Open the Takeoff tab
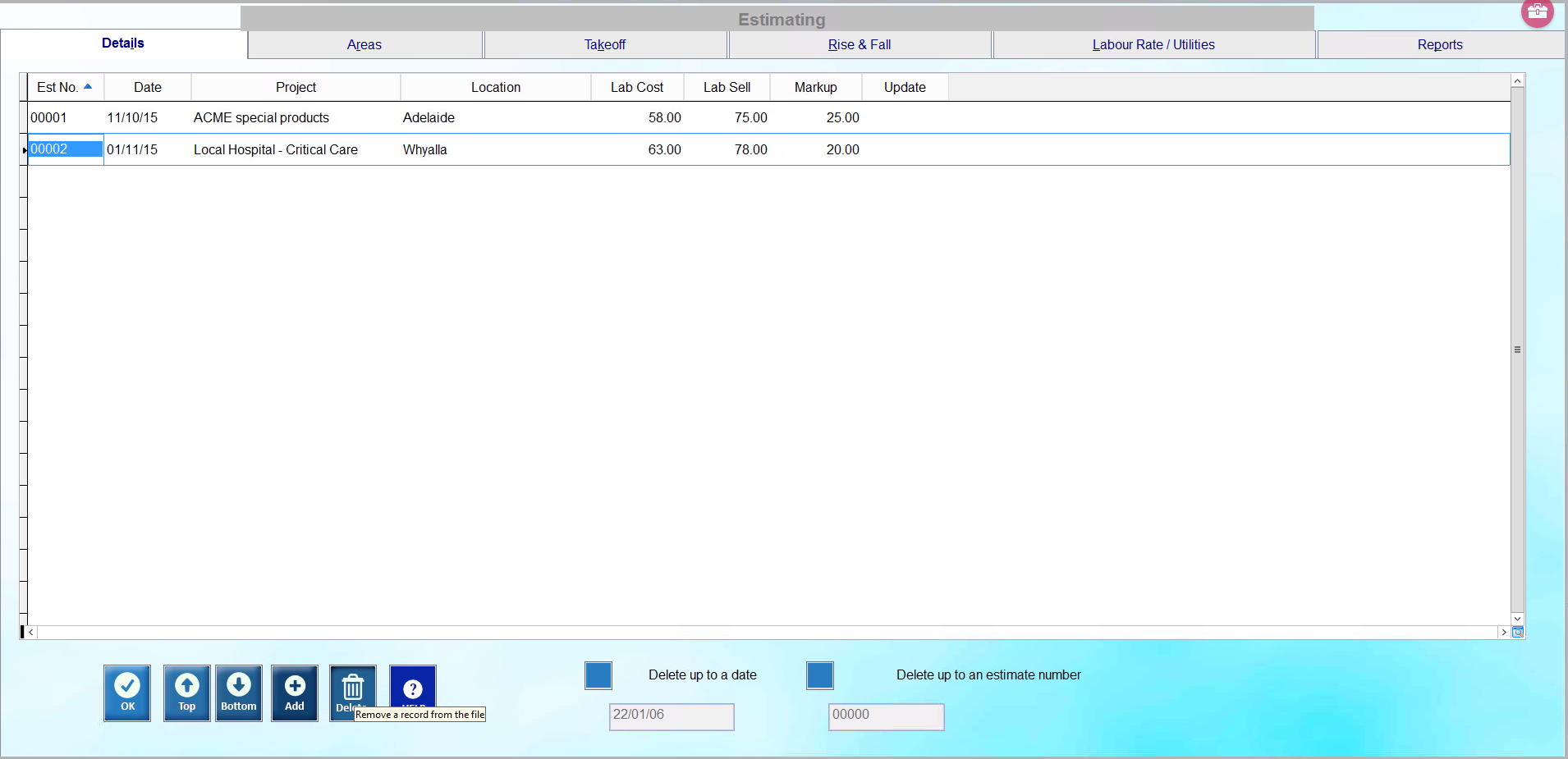This screenshot has width=1568, height=759. click(605, 45)
